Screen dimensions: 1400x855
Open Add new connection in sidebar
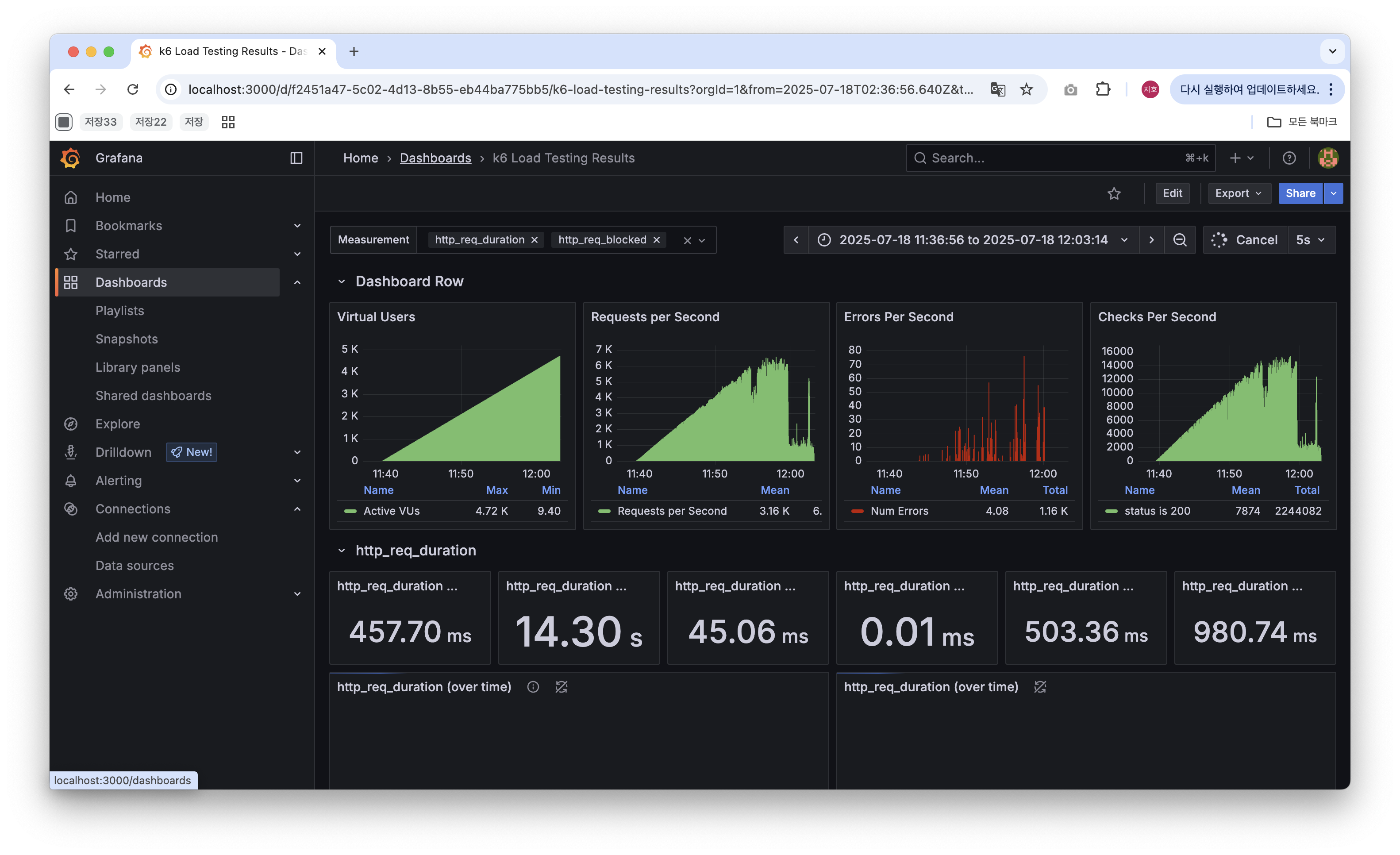click(156, 537)
